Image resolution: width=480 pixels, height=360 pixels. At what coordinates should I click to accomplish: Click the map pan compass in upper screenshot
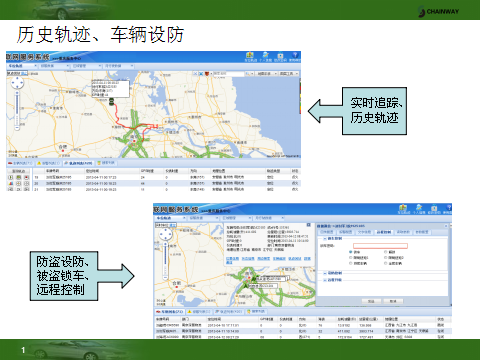[17, 82]
